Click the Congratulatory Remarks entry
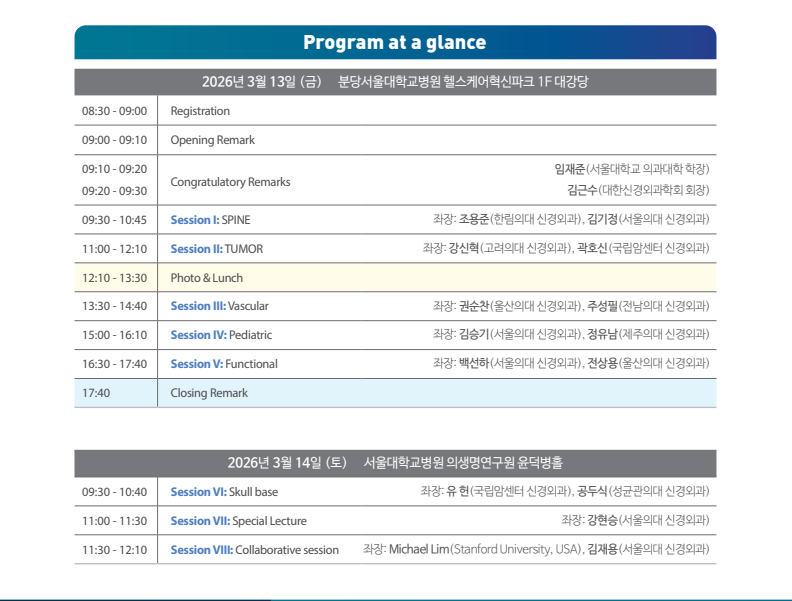Screen dimensions: 792x601 tap(230, 182)
